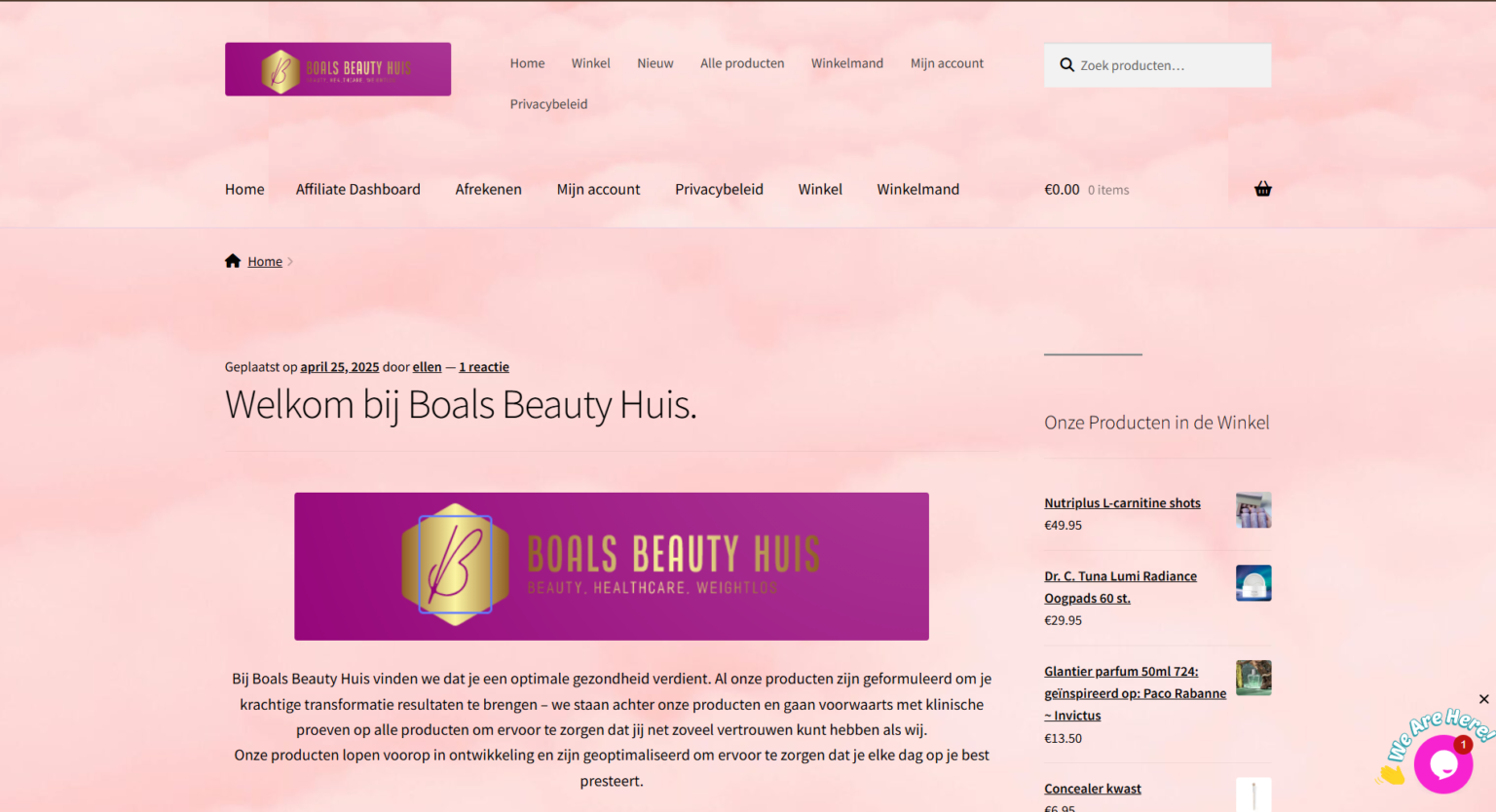Screen dimensions: 1496x812
Task: Open 'Alle producten' in top menu
Action: [x=741, y=63]
